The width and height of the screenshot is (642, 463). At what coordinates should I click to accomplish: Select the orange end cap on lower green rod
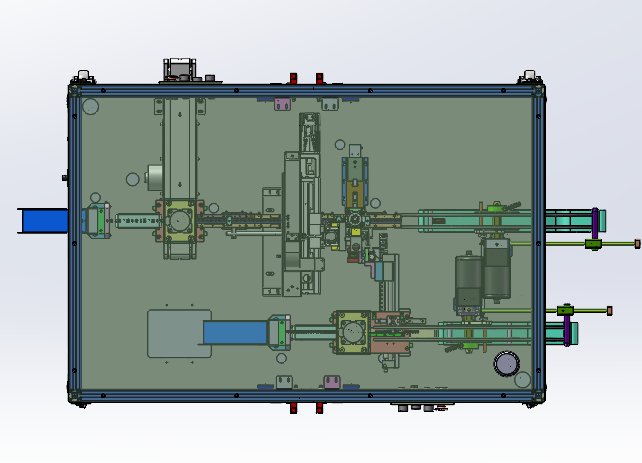[609, 311]
